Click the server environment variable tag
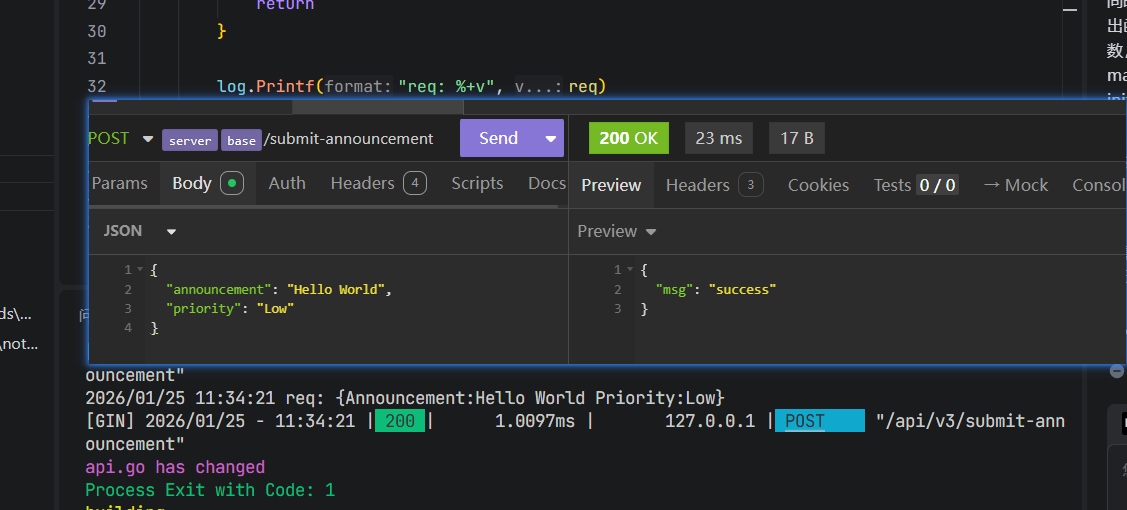Screen dimensions: 1127x510 pyautogui.click(x=190, y=140)
